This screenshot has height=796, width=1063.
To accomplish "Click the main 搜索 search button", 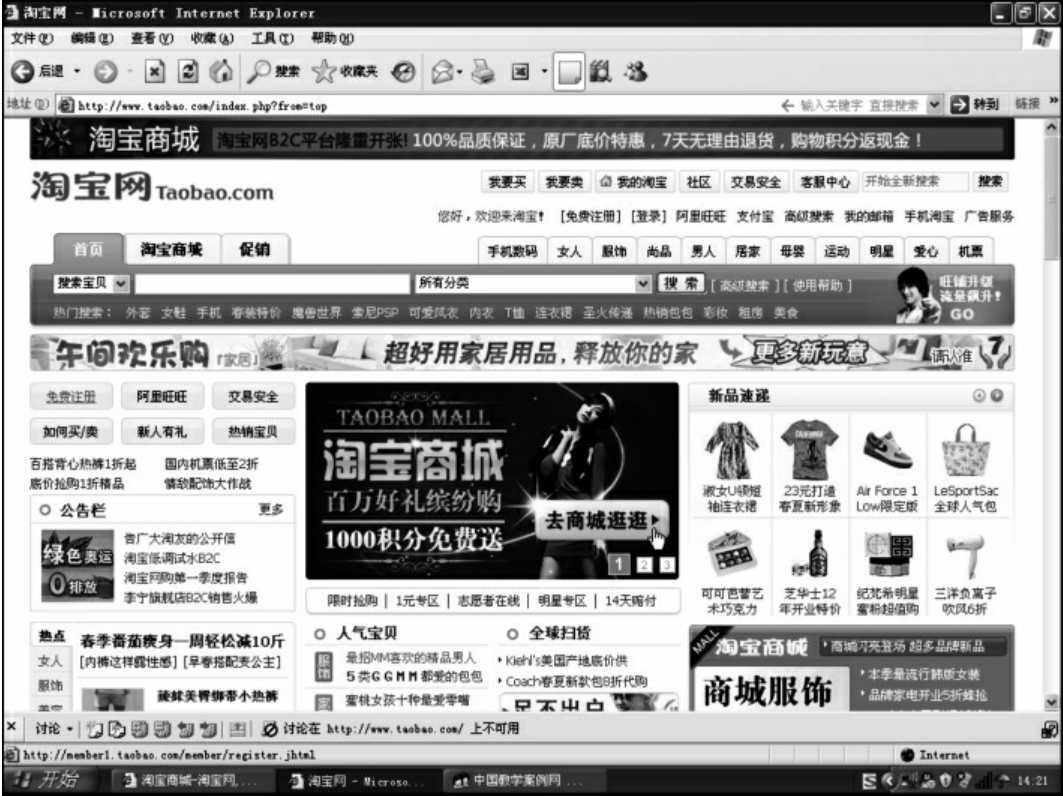I will tap(681, 283).
